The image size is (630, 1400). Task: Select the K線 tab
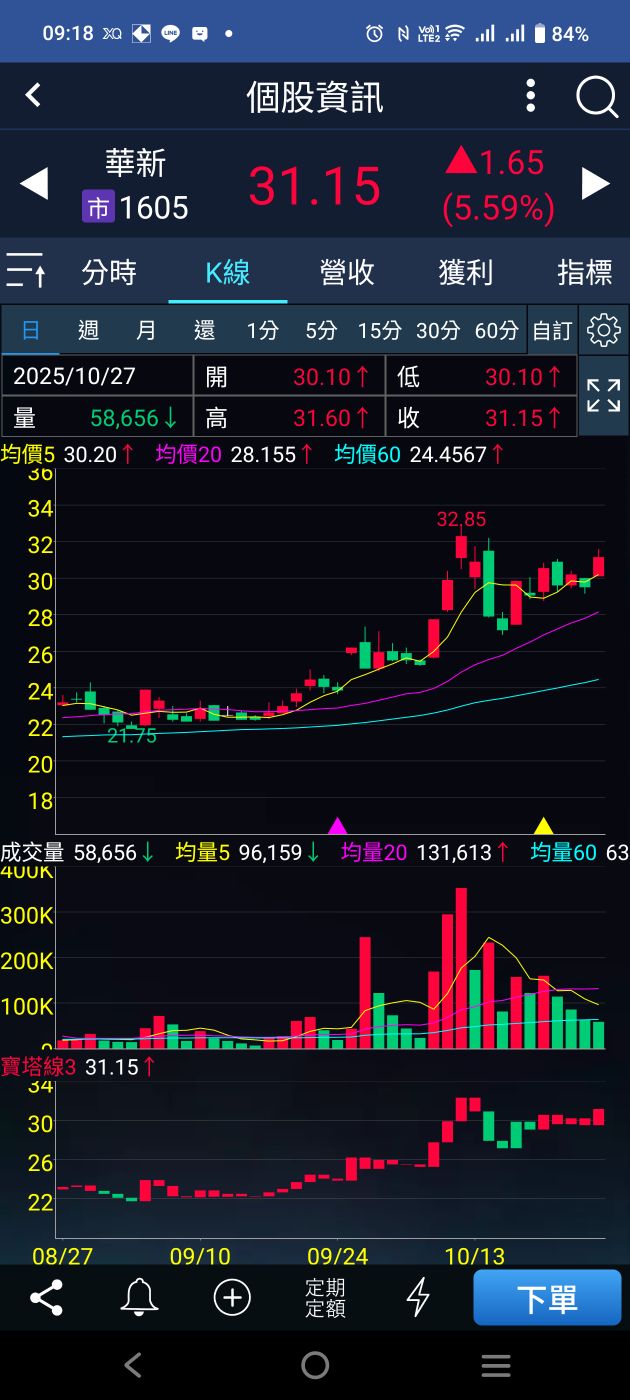[228, 272]
